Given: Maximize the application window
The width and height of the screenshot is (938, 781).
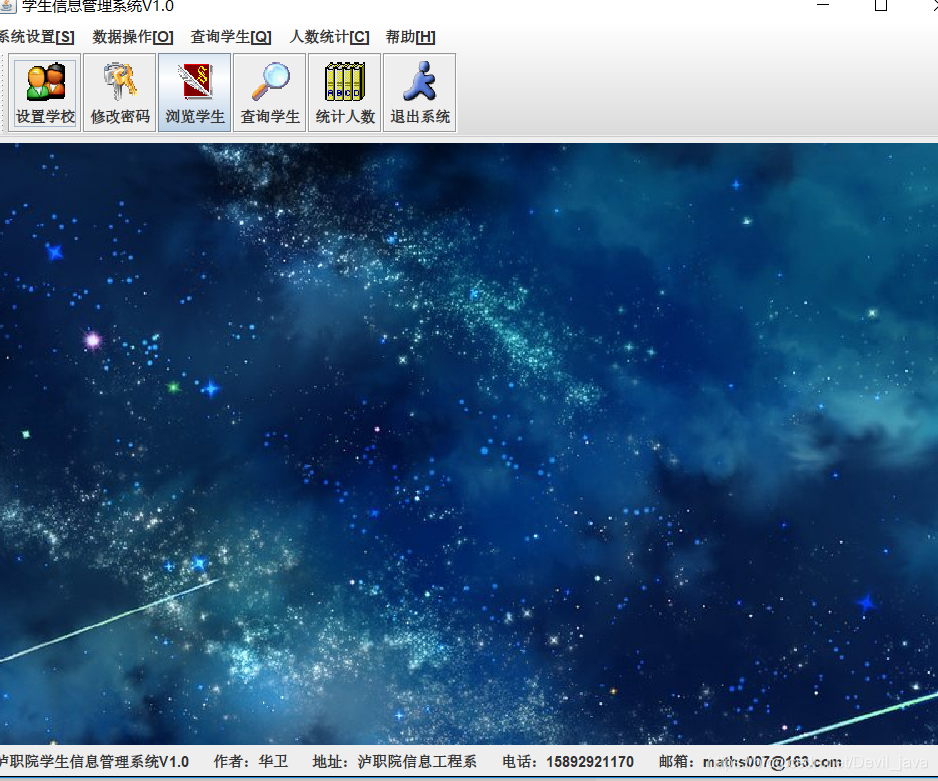Looking at the screenshot, I should (x=881, y=5).
